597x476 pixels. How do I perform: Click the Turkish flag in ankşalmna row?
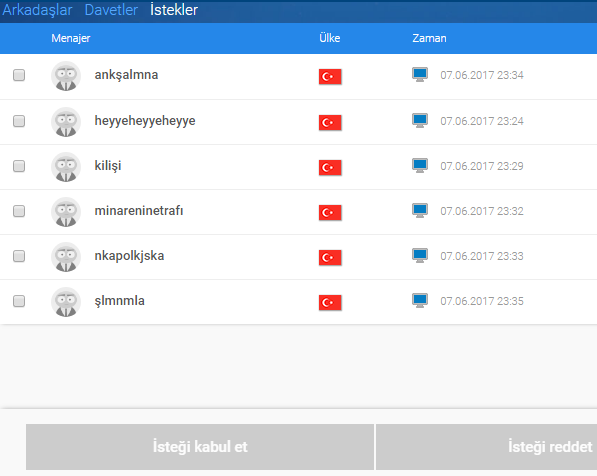330,77
